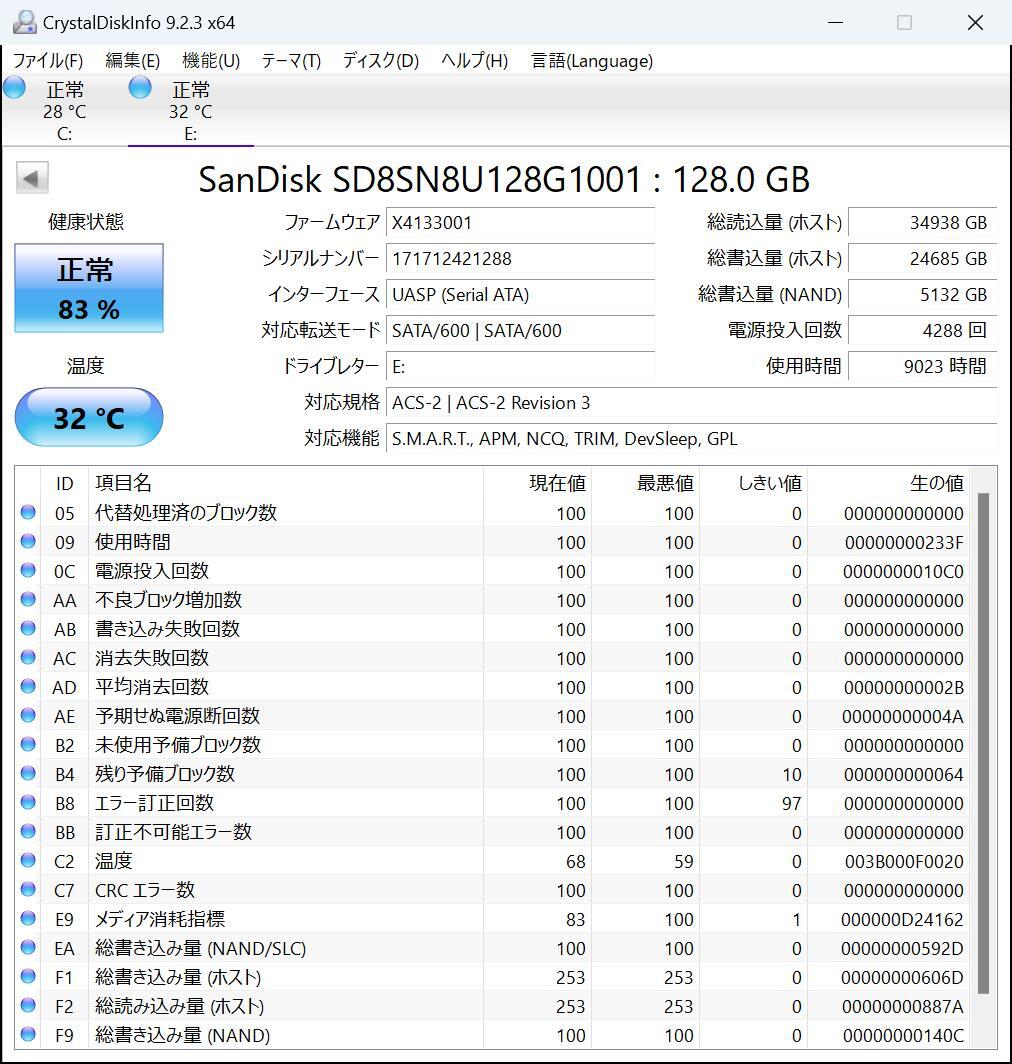Click the 健康状態 正常 83 % button
1012x1064 pixels.
89,288
